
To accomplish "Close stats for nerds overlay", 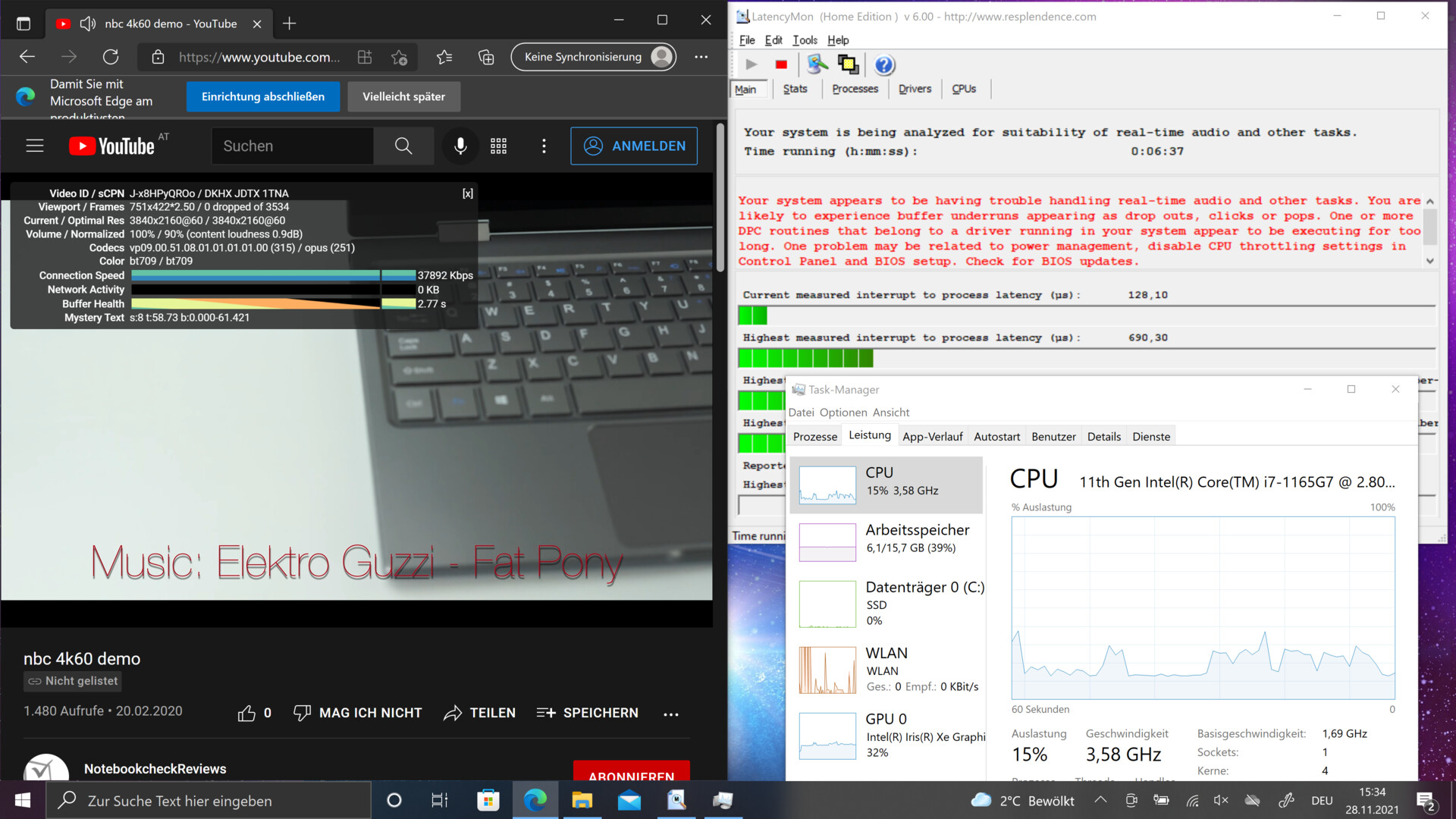I will click(x=468, y=193).
